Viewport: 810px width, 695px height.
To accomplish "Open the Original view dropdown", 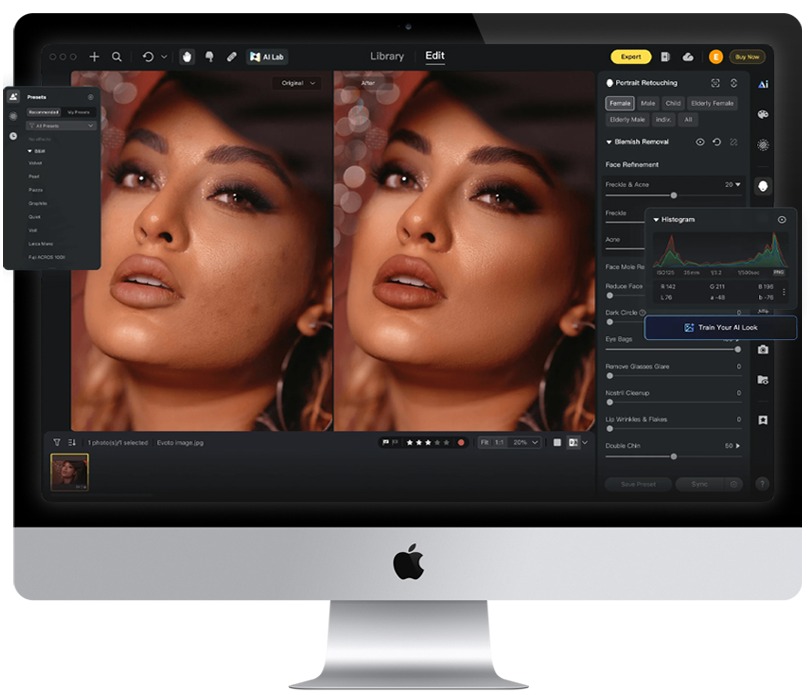I will click(298, 83).
